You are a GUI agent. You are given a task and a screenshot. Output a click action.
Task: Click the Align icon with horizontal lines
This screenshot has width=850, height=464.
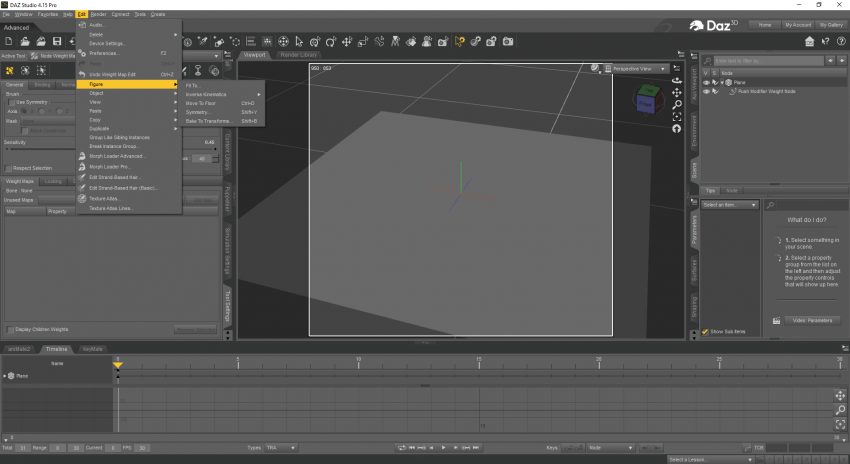click(x=251, y=42)
